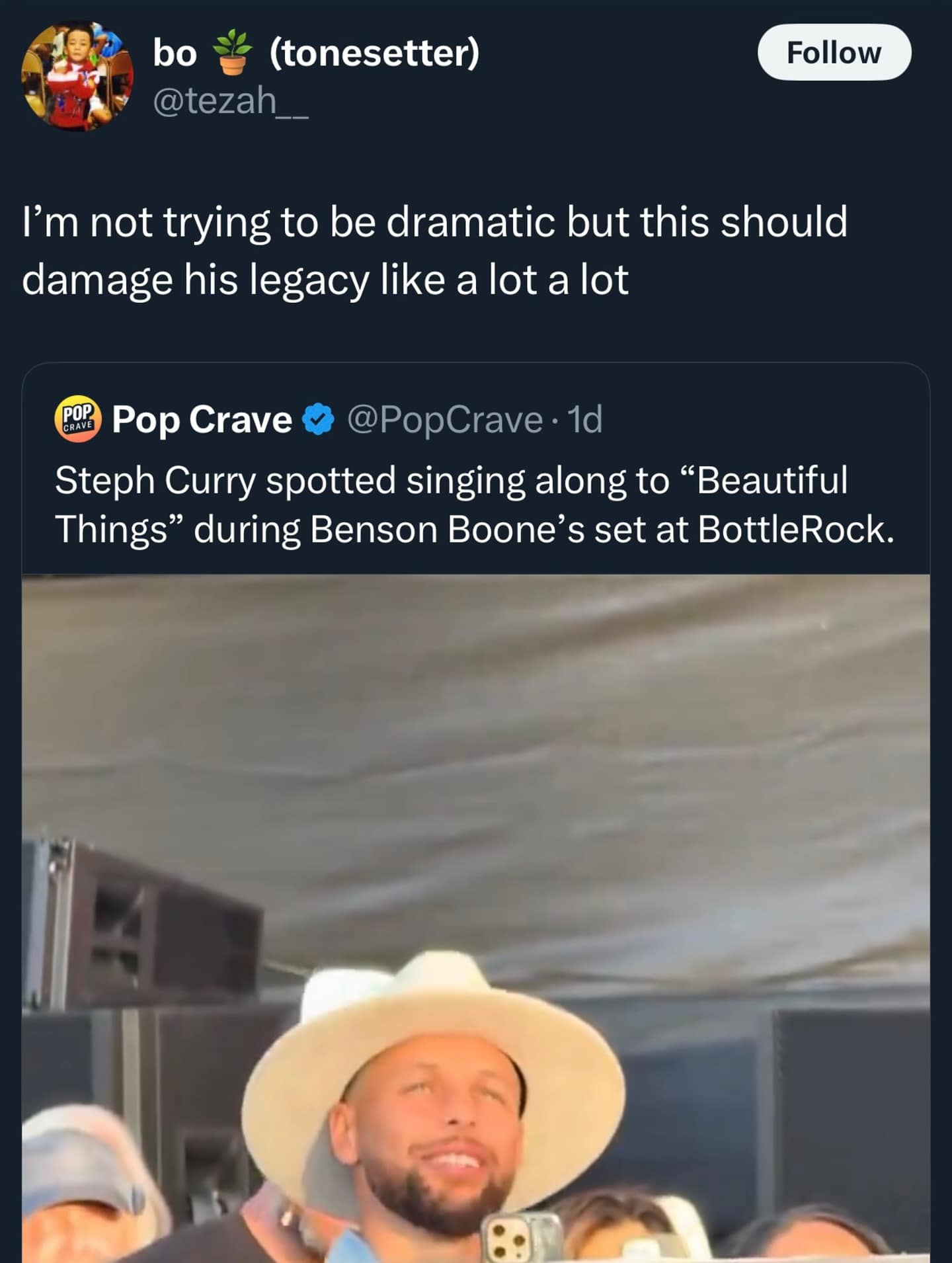The image size is (952, 1263).
Task: Click "damage his legacy like a lot" line
Action: (325, 280)
